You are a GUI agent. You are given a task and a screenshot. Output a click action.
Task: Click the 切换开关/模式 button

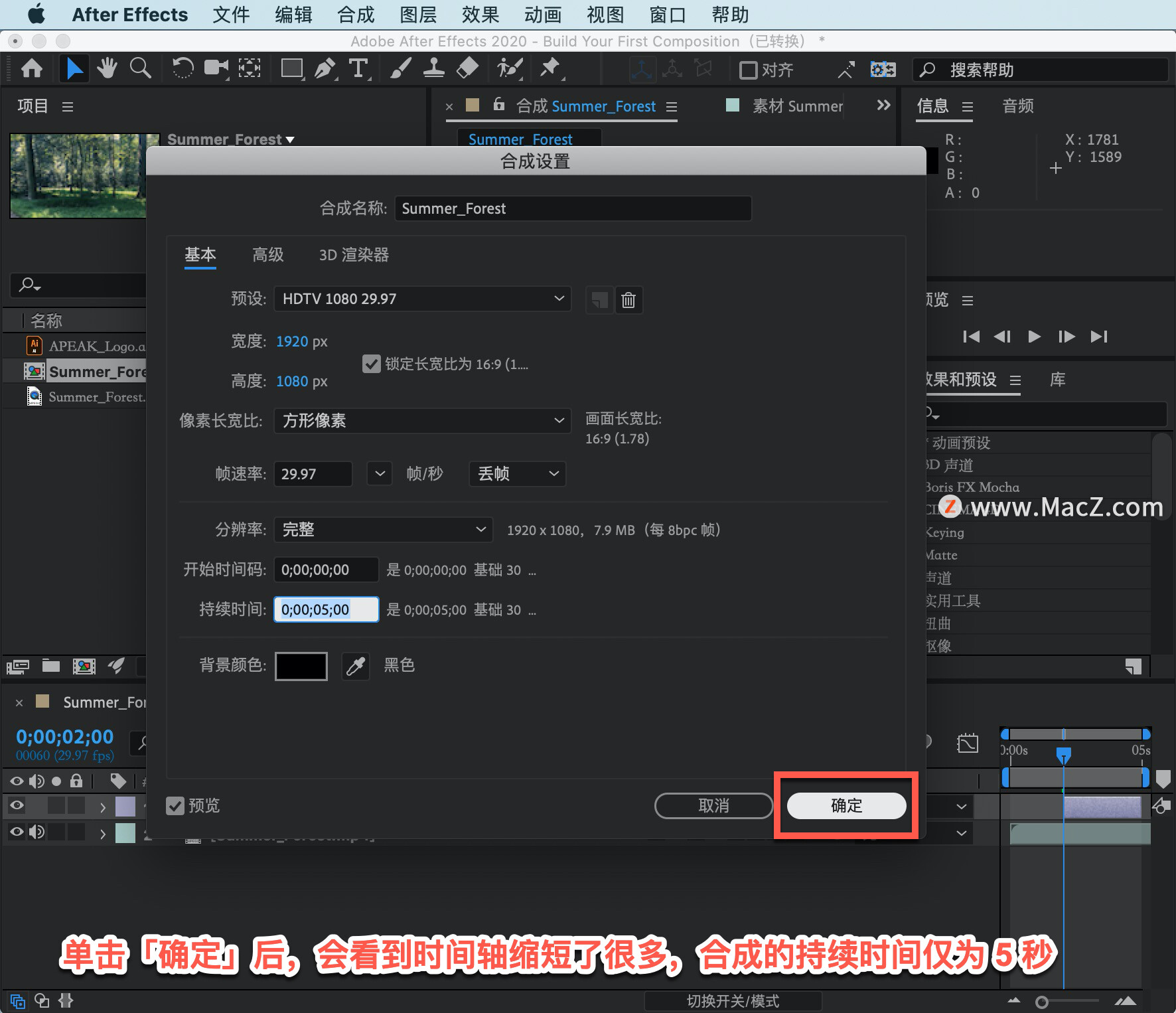pos(733,1001)
